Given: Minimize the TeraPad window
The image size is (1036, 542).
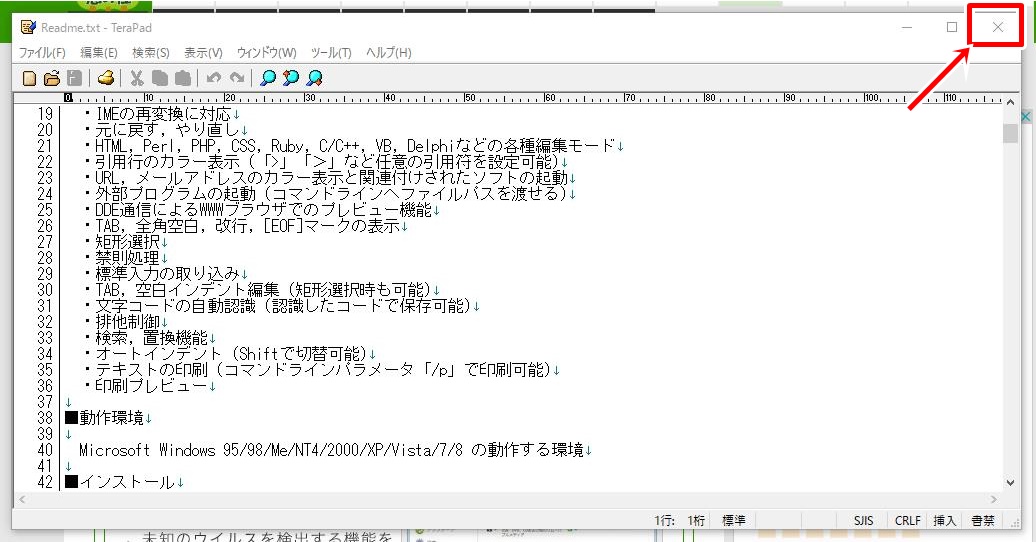Looking at the screenshot, I should coord(907,27).
